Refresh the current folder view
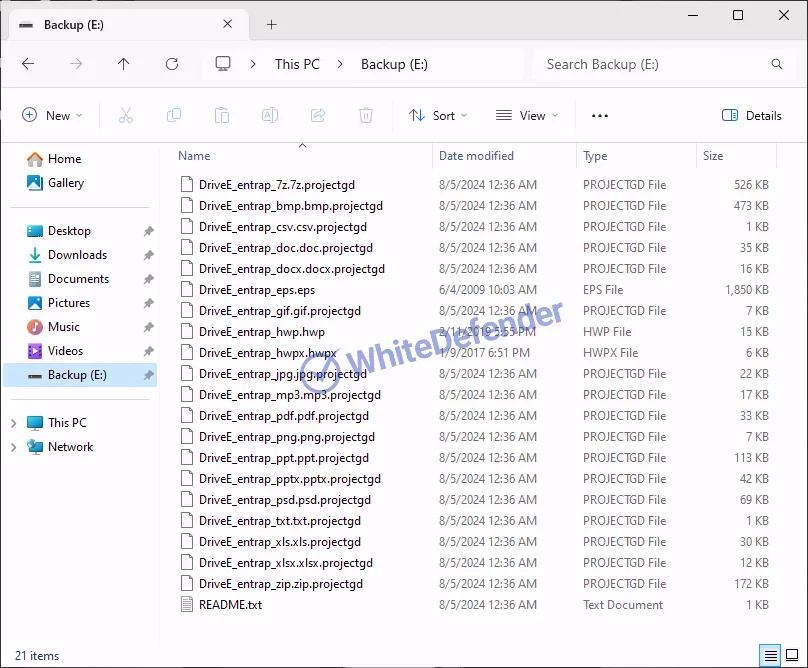This screenshot has width=808, height=668. point(172,64)
